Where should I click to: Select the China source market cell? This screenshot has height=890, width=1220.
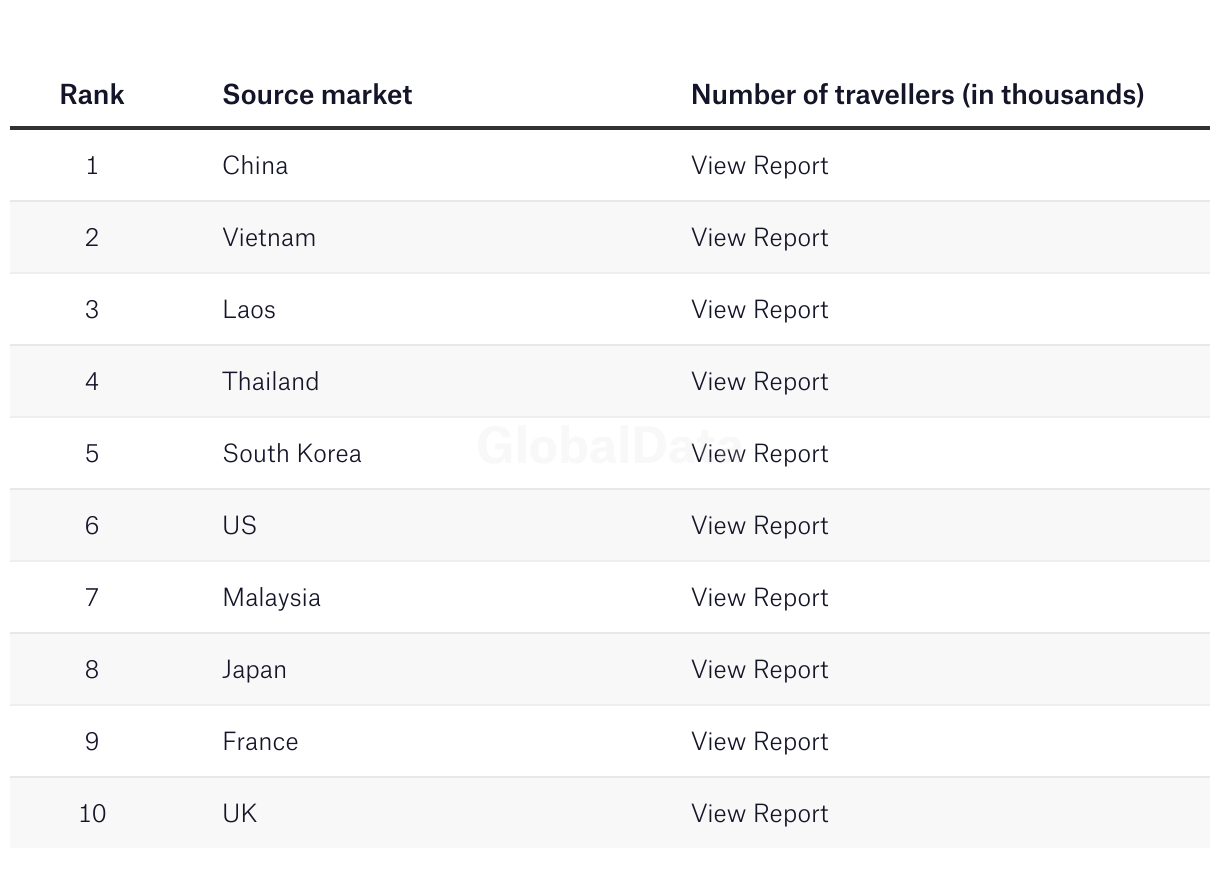click(x=255, y=166)
